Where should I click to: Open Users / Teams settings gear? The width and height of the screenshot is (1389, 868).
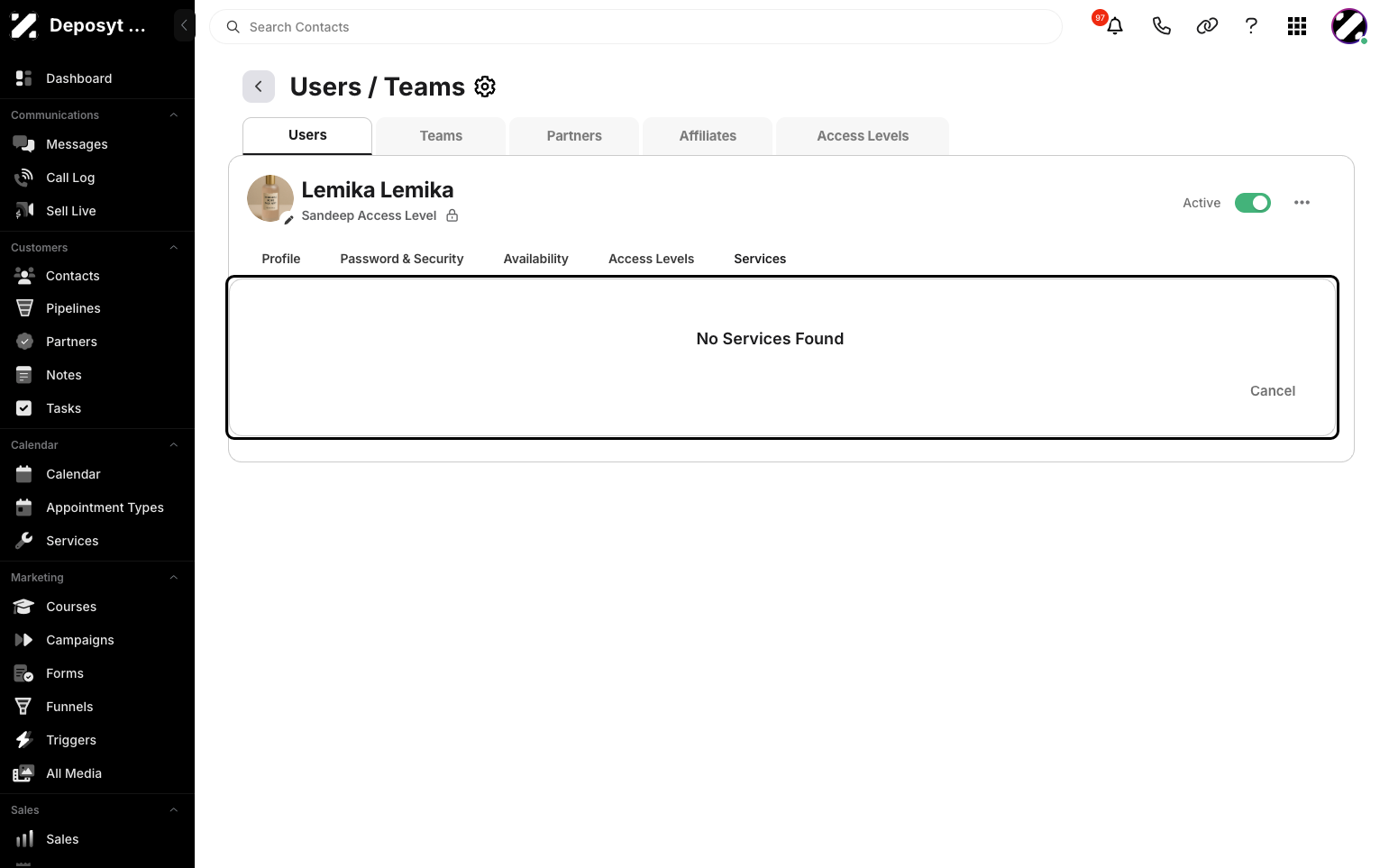click(485, 87)
